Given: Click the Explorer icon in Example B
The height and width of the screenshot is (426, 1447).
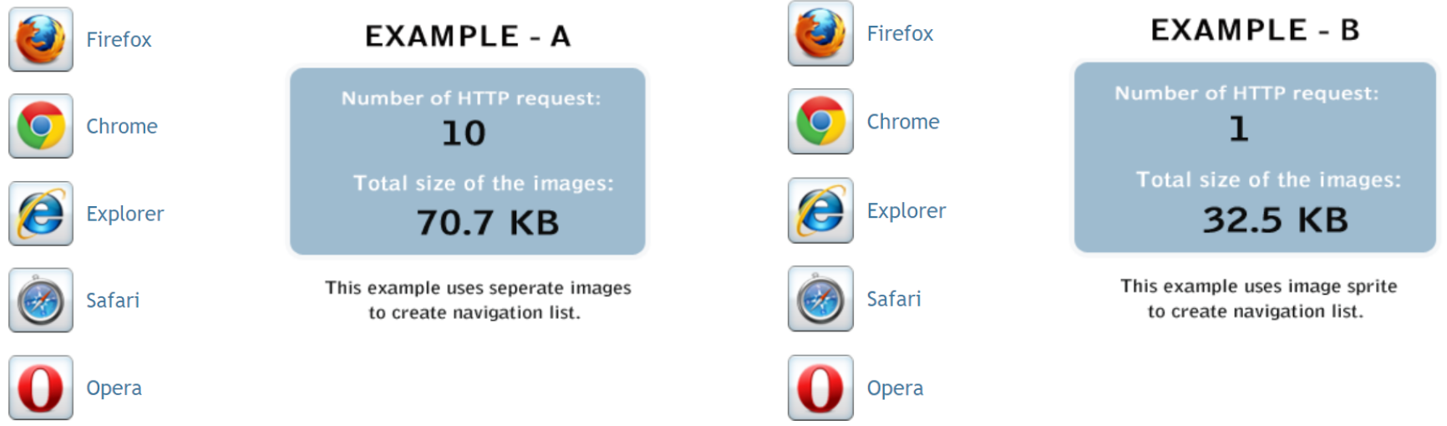Looking at the screenshot, I should coord(821,210).
